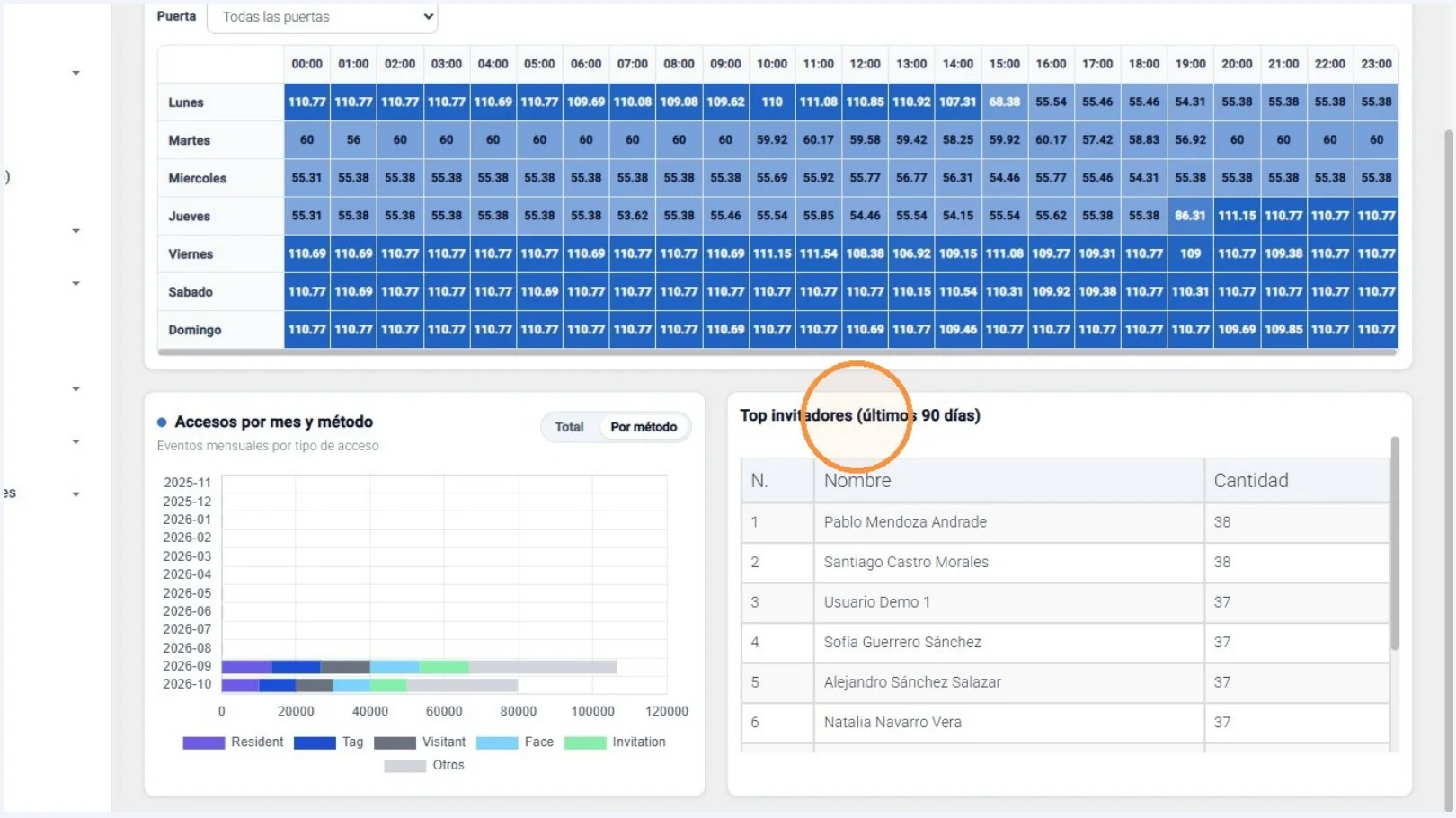Select Natalia Navarro Vera row
The image size is (1456, 818).
tap(1065, 723)
